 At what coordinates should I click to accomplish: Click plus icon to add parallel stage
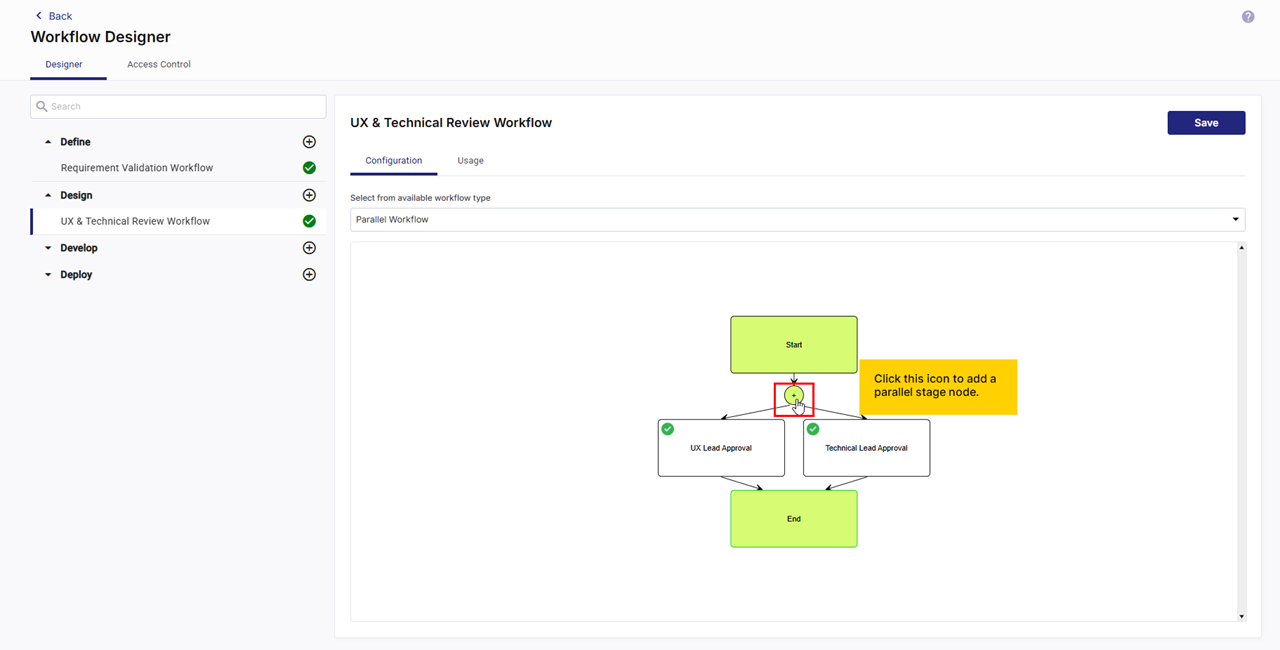794,396
